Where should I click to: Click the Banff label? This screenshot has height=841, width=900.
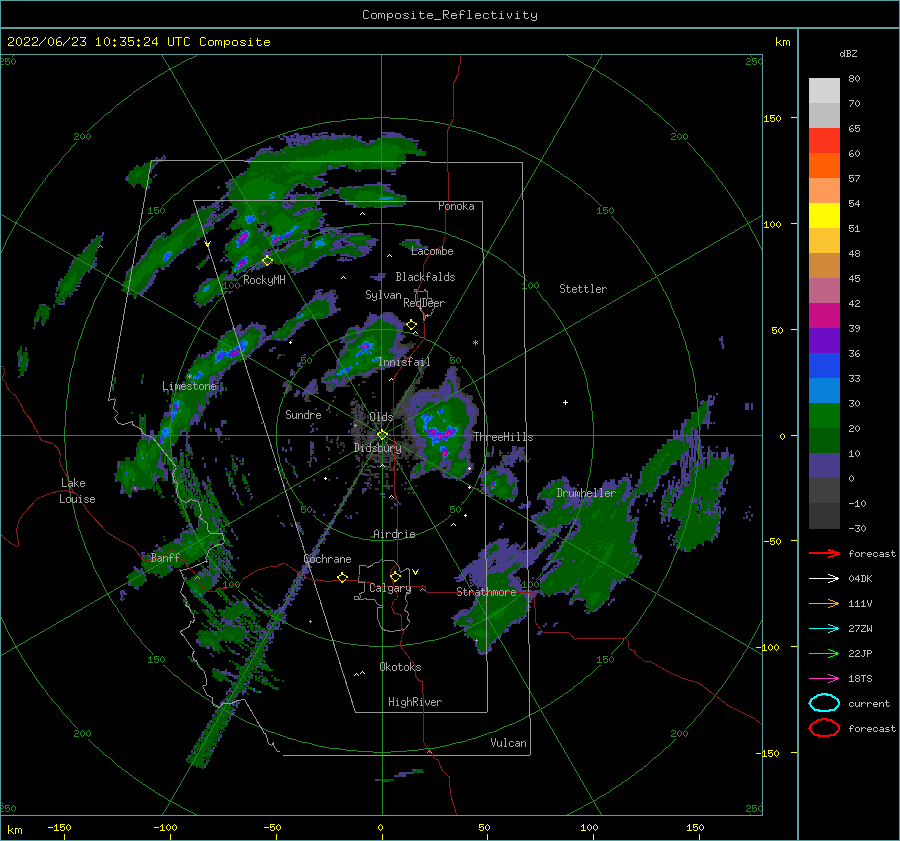(x=165, y=557)
